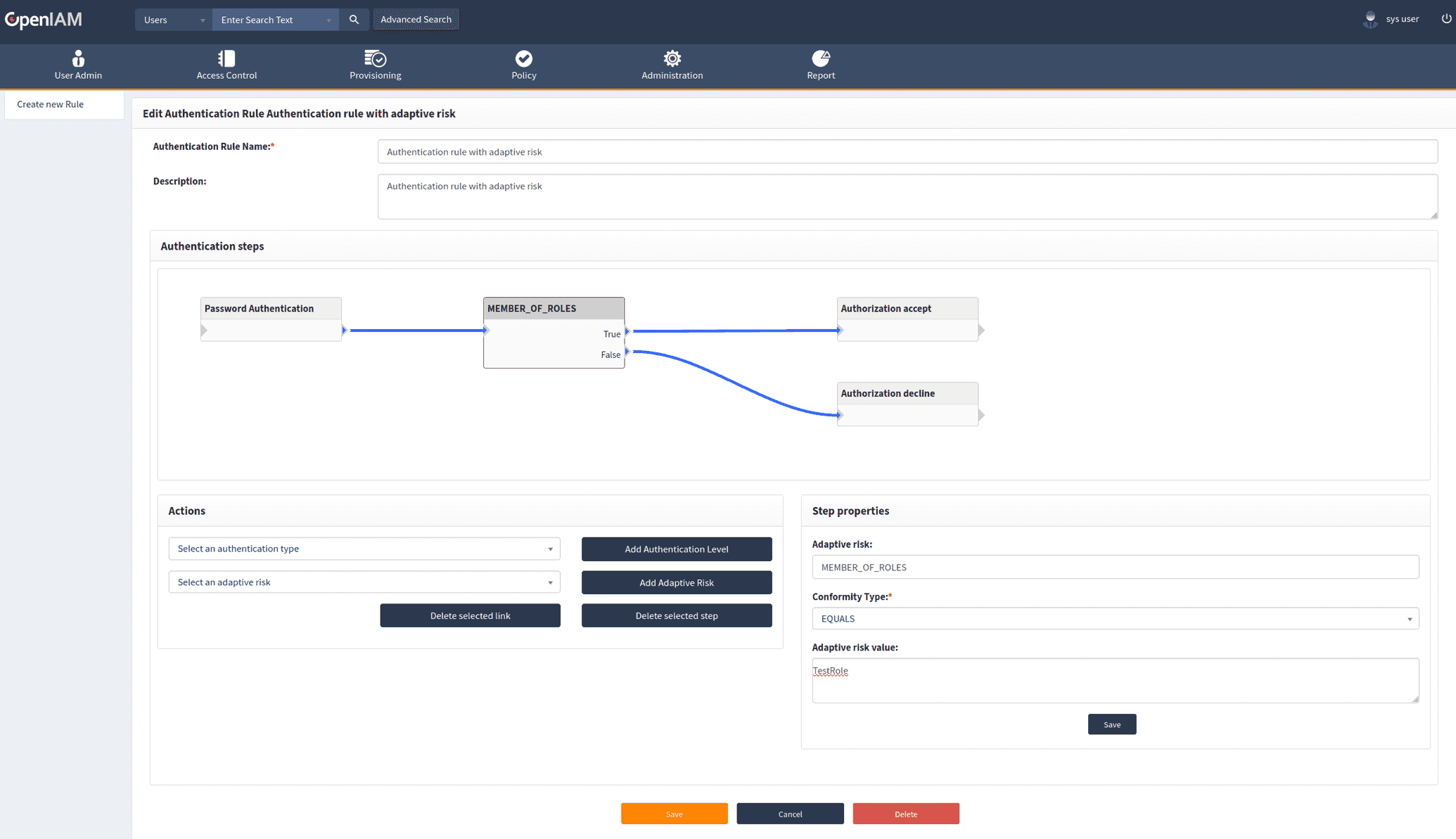Navigate to the Policy section
Viewport: 1456px width, 839px height.
523,65
